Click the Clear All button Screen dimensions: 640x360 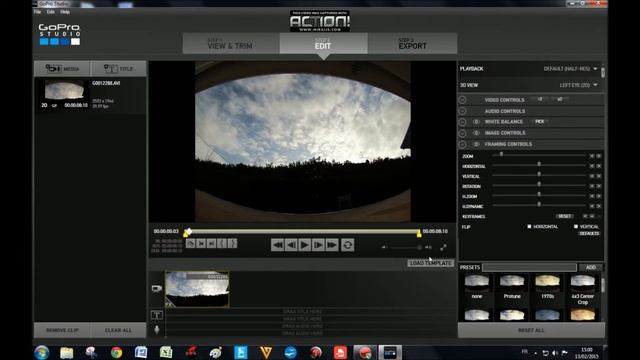coord(118,330)
